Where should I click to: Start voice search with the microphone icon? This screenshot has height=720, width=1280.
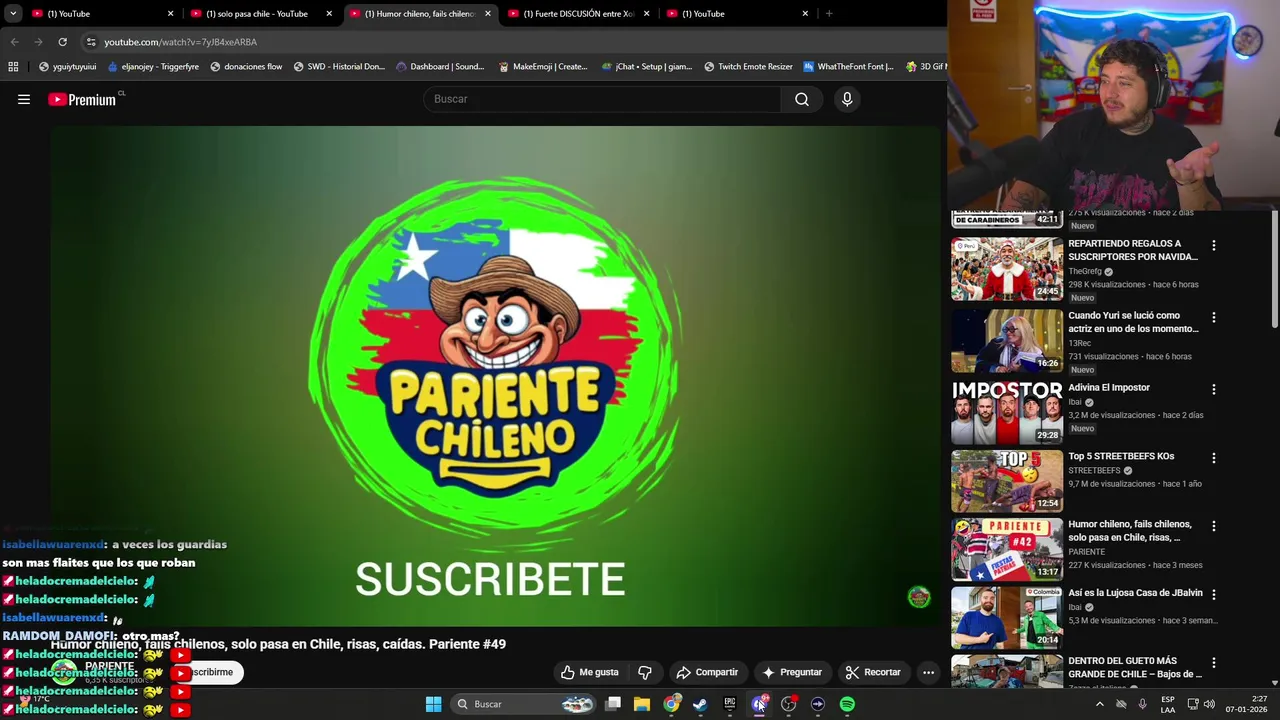(x=847, y=99)
